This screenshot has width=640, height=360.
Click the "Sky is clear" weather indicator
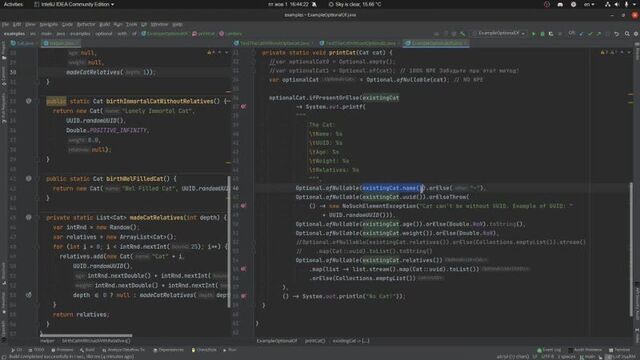(355, 4)
